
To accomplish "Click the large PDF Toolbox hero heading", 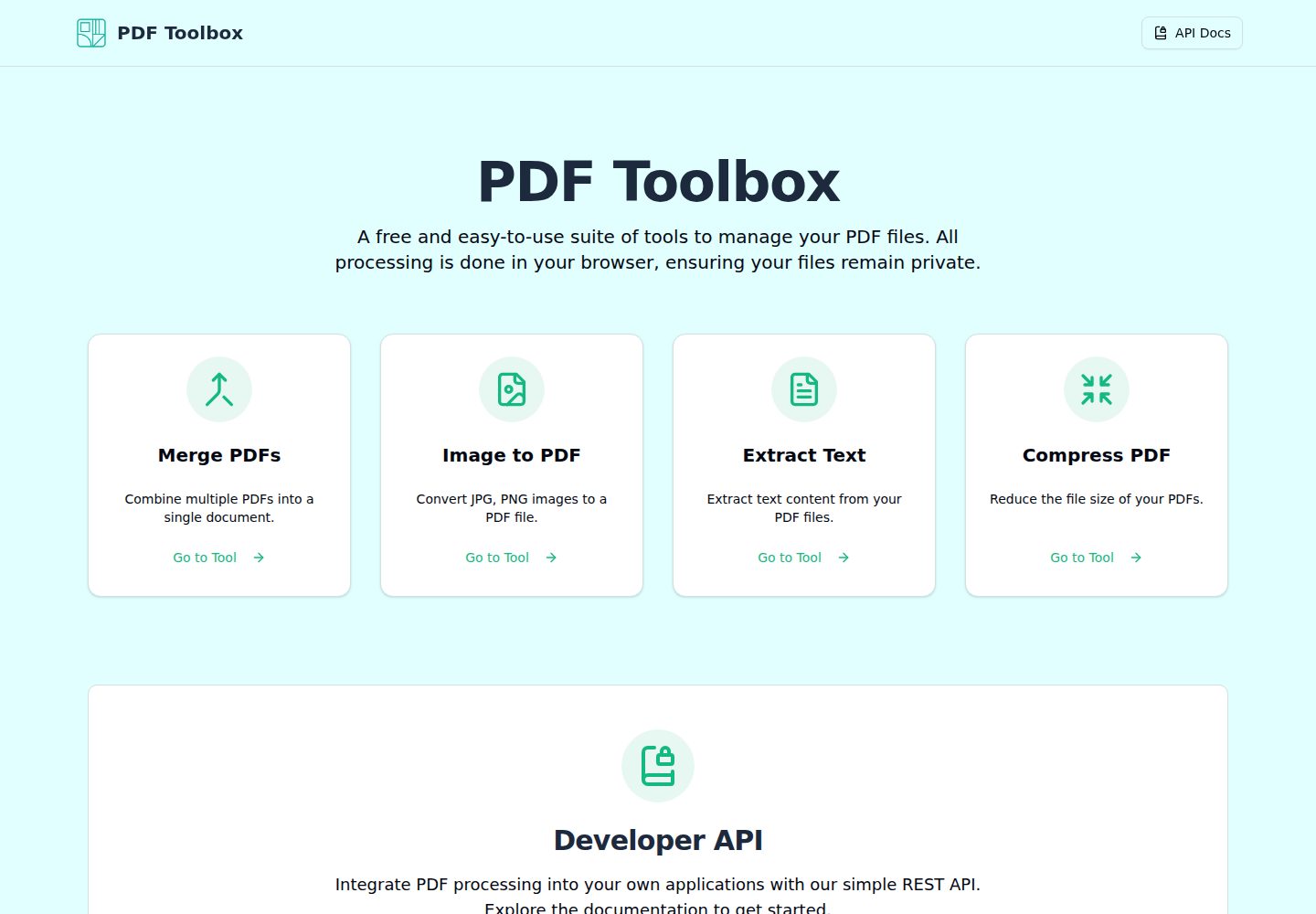I will click(x=658, y=181).
